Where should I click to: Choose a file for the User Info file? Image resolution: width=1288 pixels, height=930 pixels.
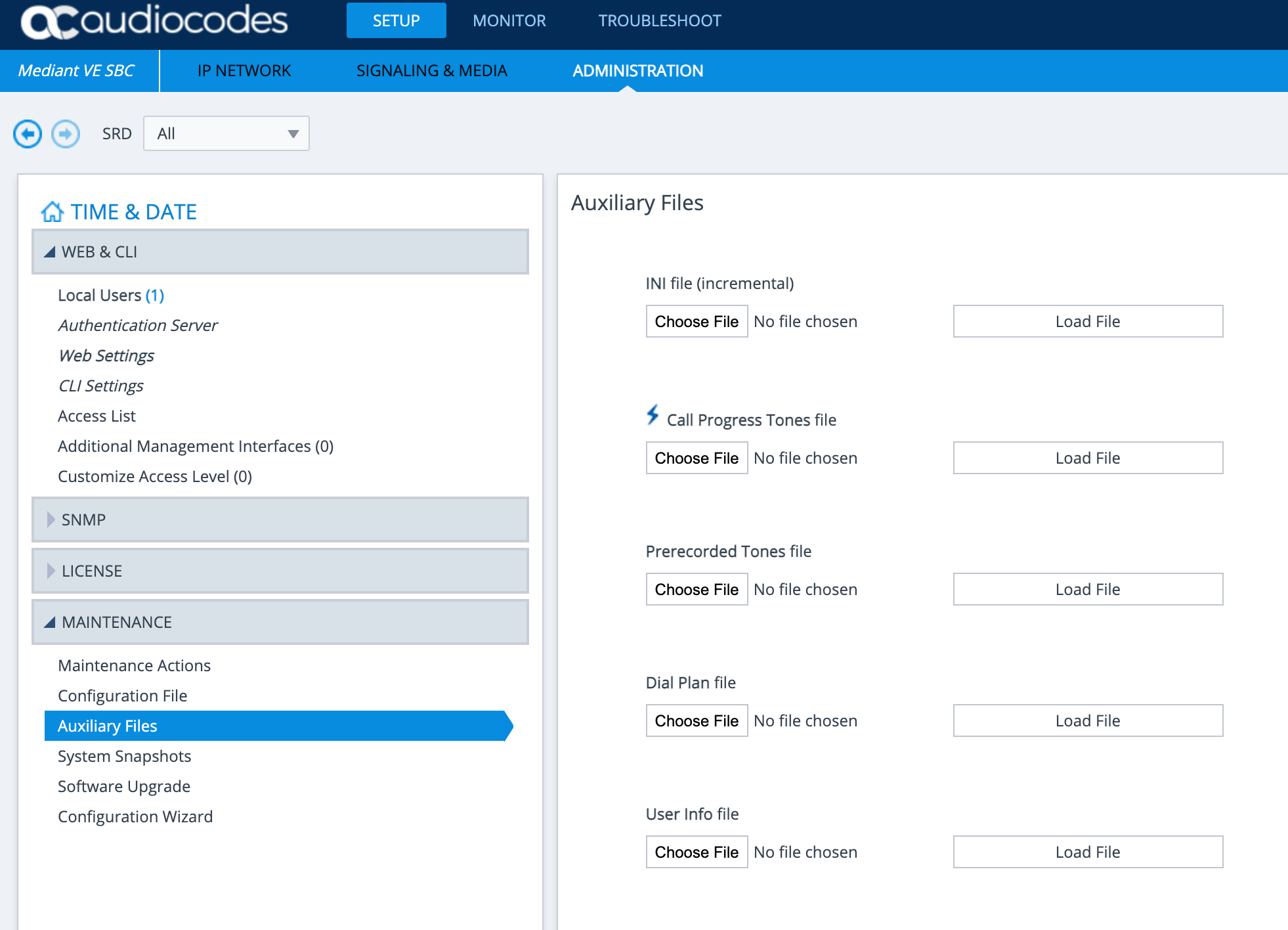pos(697,852)
